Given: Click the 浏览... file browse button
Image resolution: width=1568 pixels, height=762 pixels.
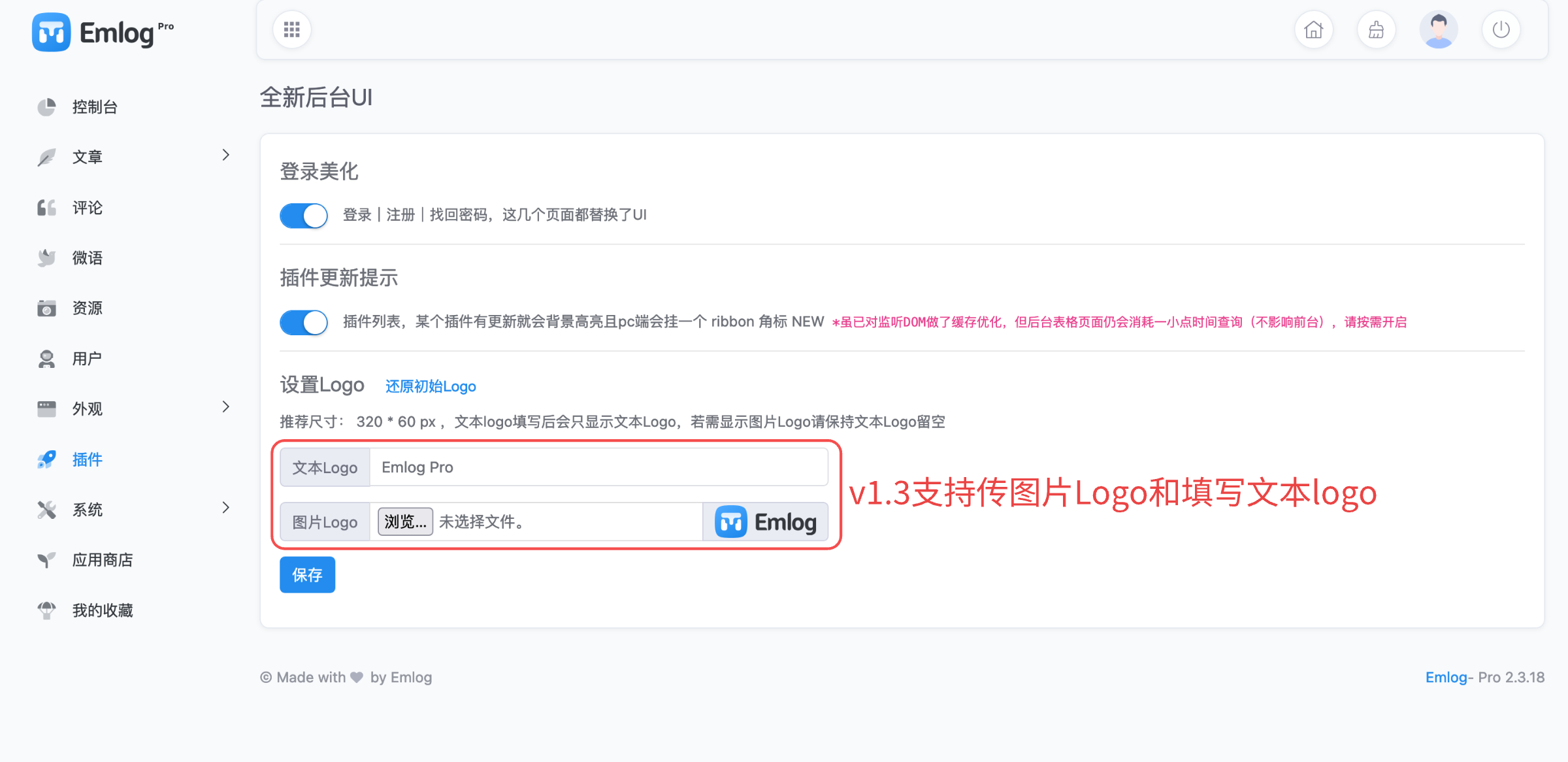Looking at the screenshot, I should pyautogui.click(x=405, y=522).
